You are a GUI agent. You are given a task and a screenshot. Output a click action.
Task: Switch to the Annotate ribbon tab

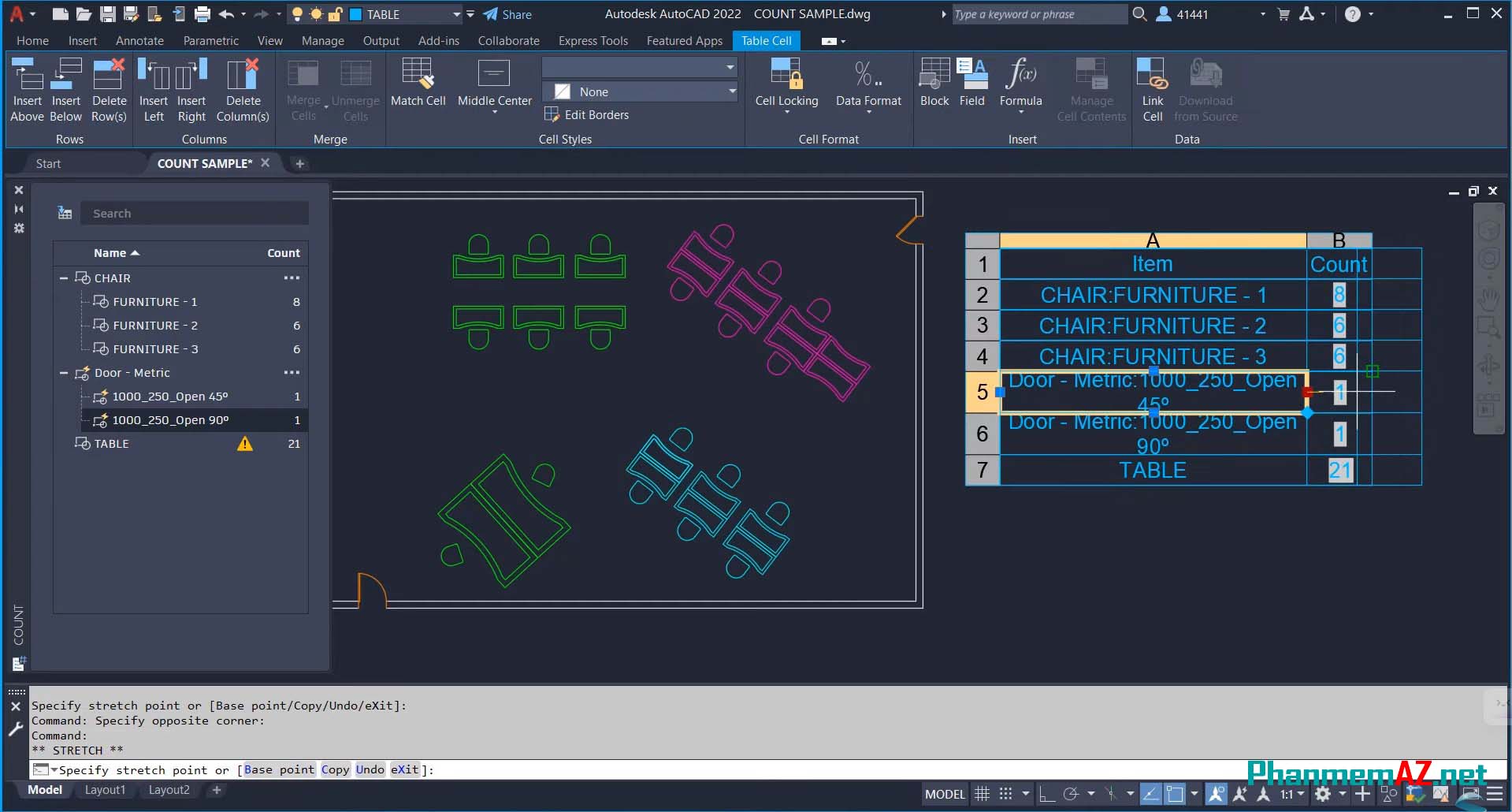coord(139,40)
